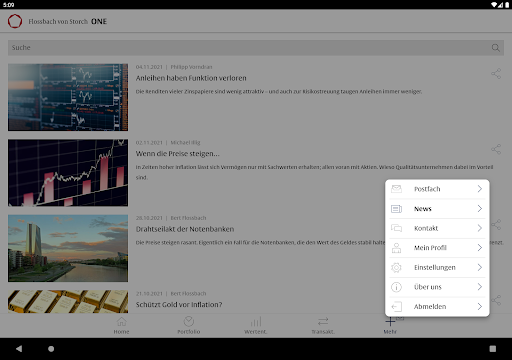Expand the Postfach chevron arrow

point(480,189)
